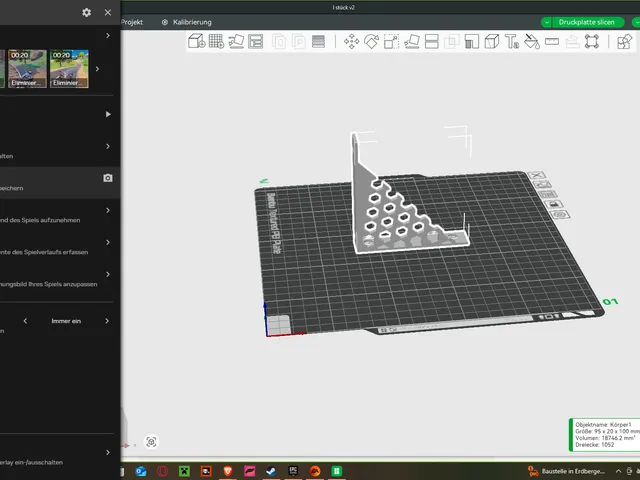Image resolution: width=640 pixels, height=480 pixels.
Task: Click the screenshot camera icon in overlay
Action: coord(108,178)
